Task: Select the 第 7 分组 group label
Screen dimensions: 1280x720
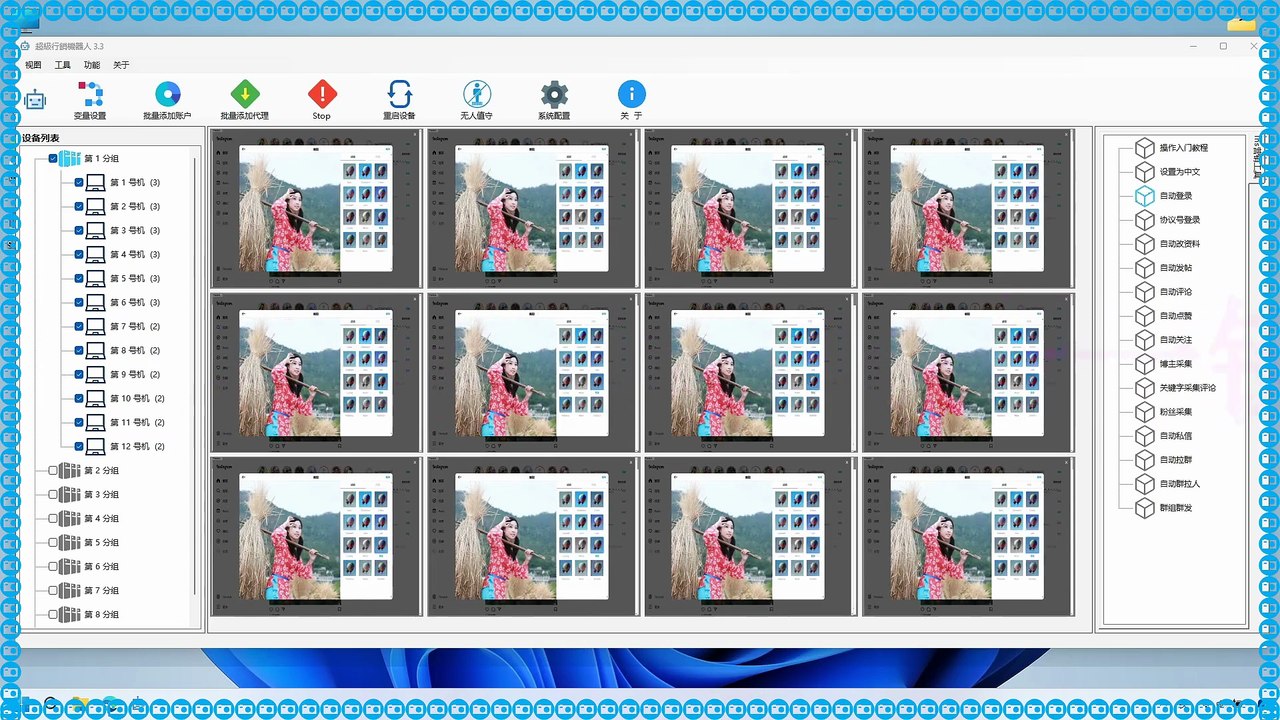Action: coord(101,591)
